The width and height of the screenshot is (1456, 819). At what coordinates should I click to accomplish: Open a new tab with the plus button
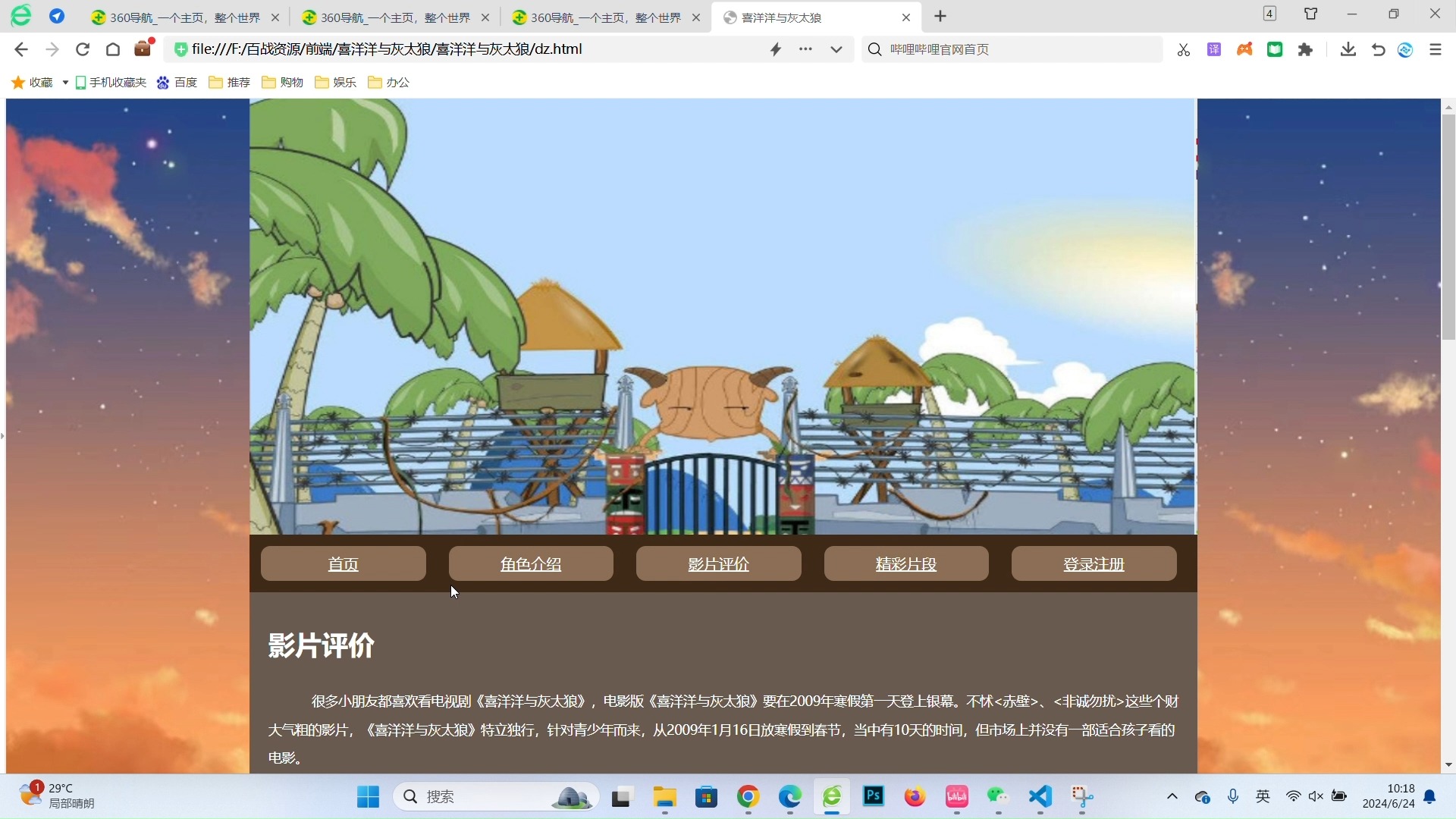(x=940, y=17)
